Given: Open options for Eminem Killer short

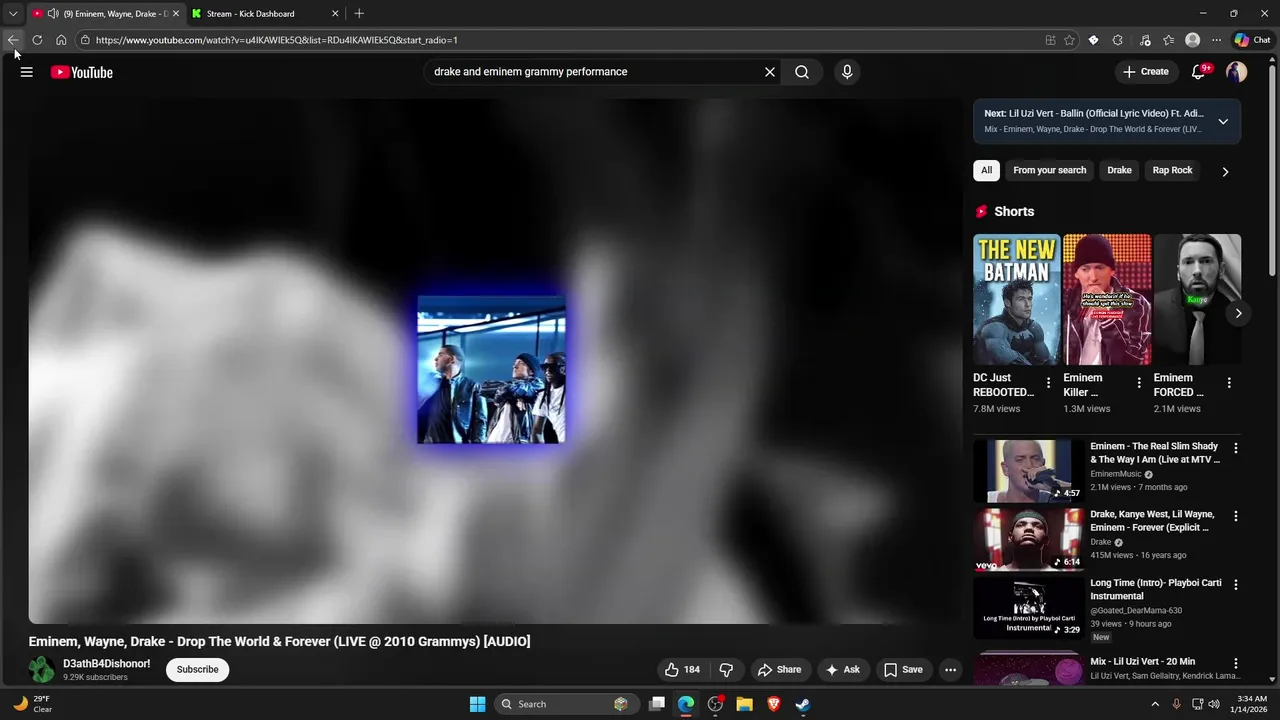Looking at the screenshot, I should pos(1139,383).
